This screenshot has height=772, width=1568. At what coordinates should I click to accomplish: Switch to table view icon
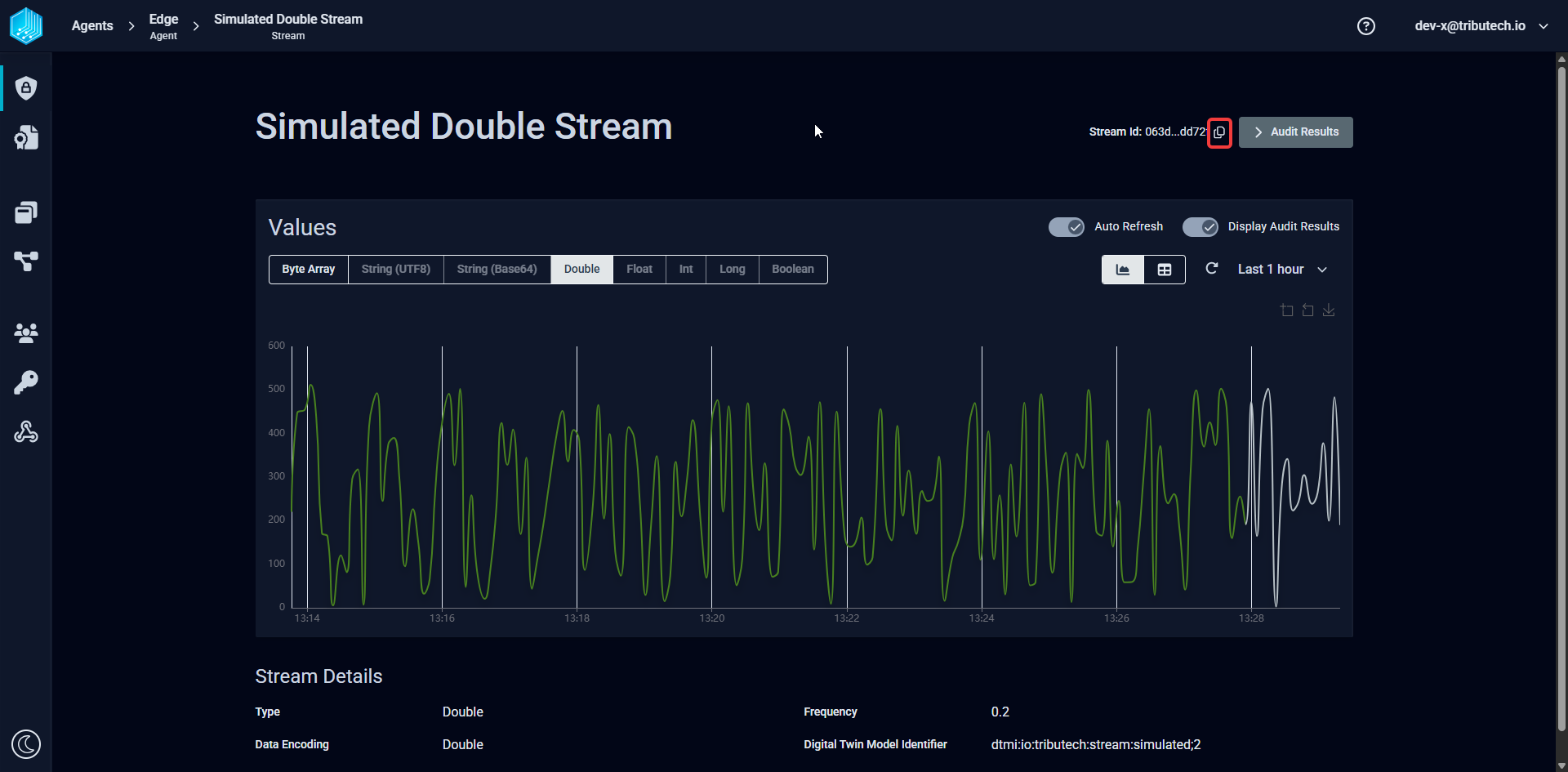click(1165, 270)
